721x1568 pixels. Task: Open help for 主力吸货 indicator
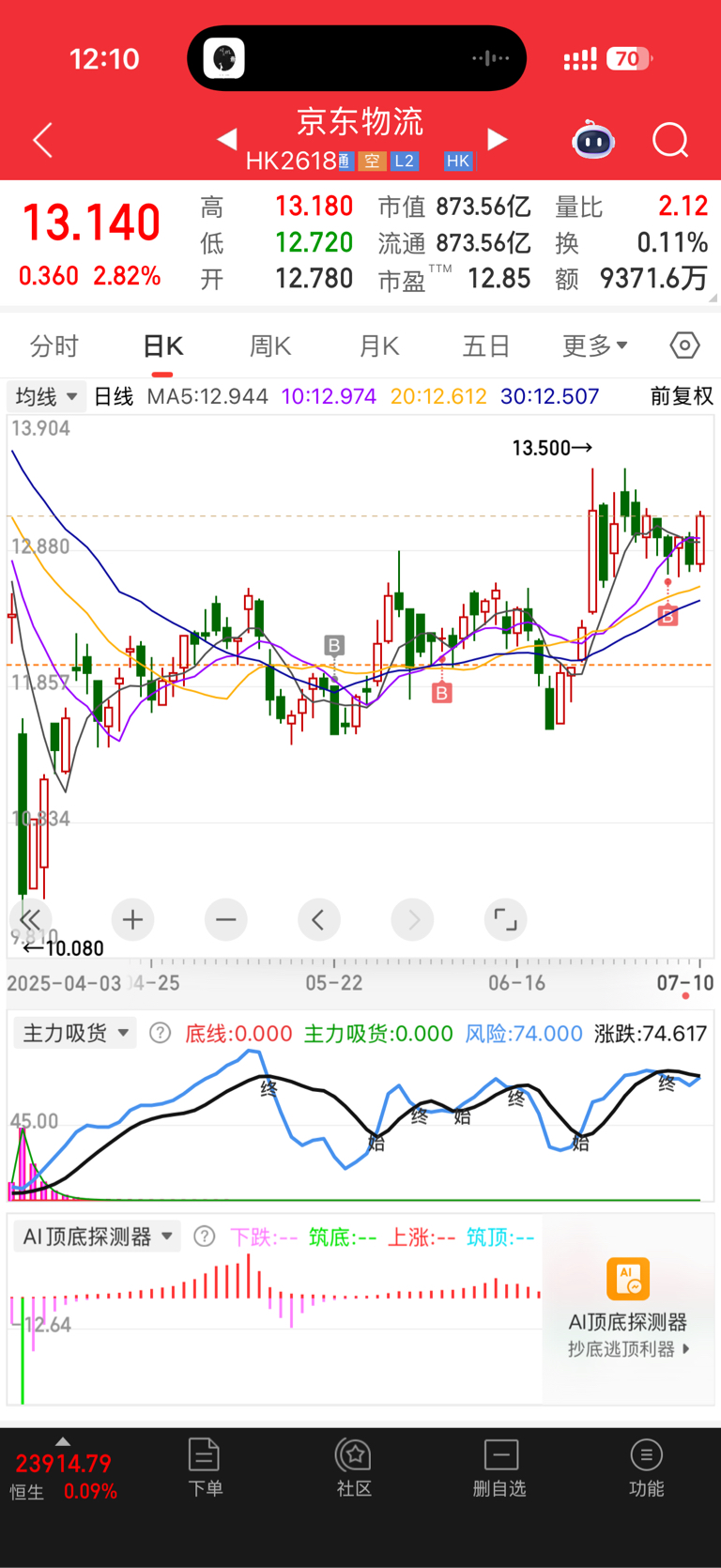pos(161,1033)
